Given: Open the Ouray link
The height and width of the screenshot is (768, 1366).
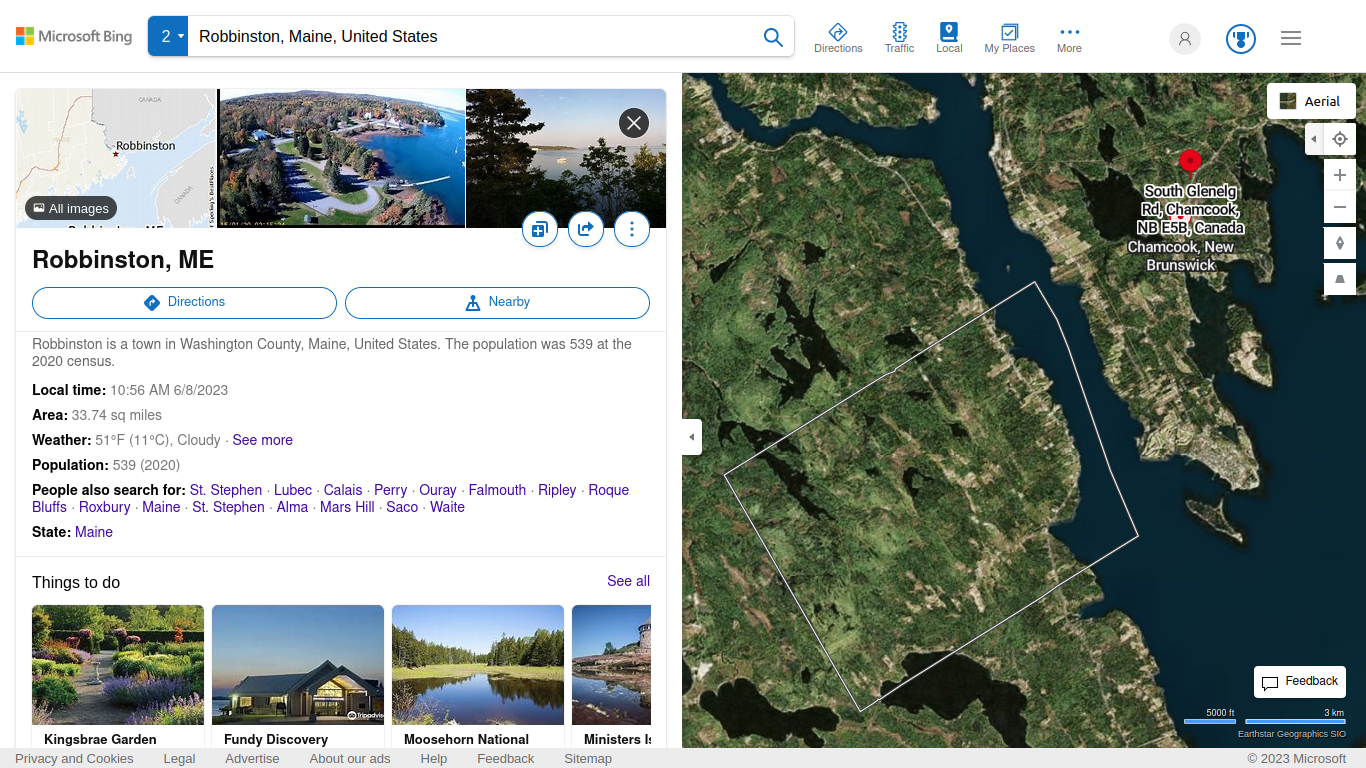Looking at the screenshot, I should 438,490.
